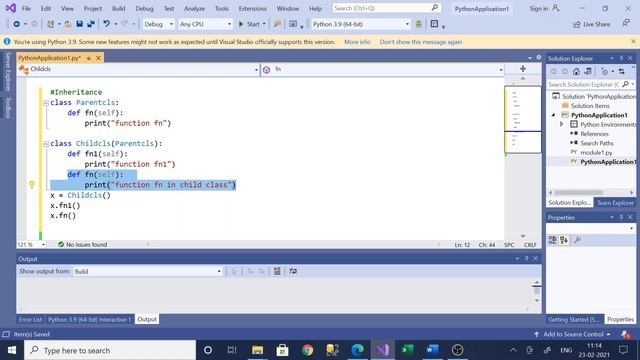Click the Navigate Backward arrow in toolbar
Screen dimensions: 640x360
(x=16, y=24)
